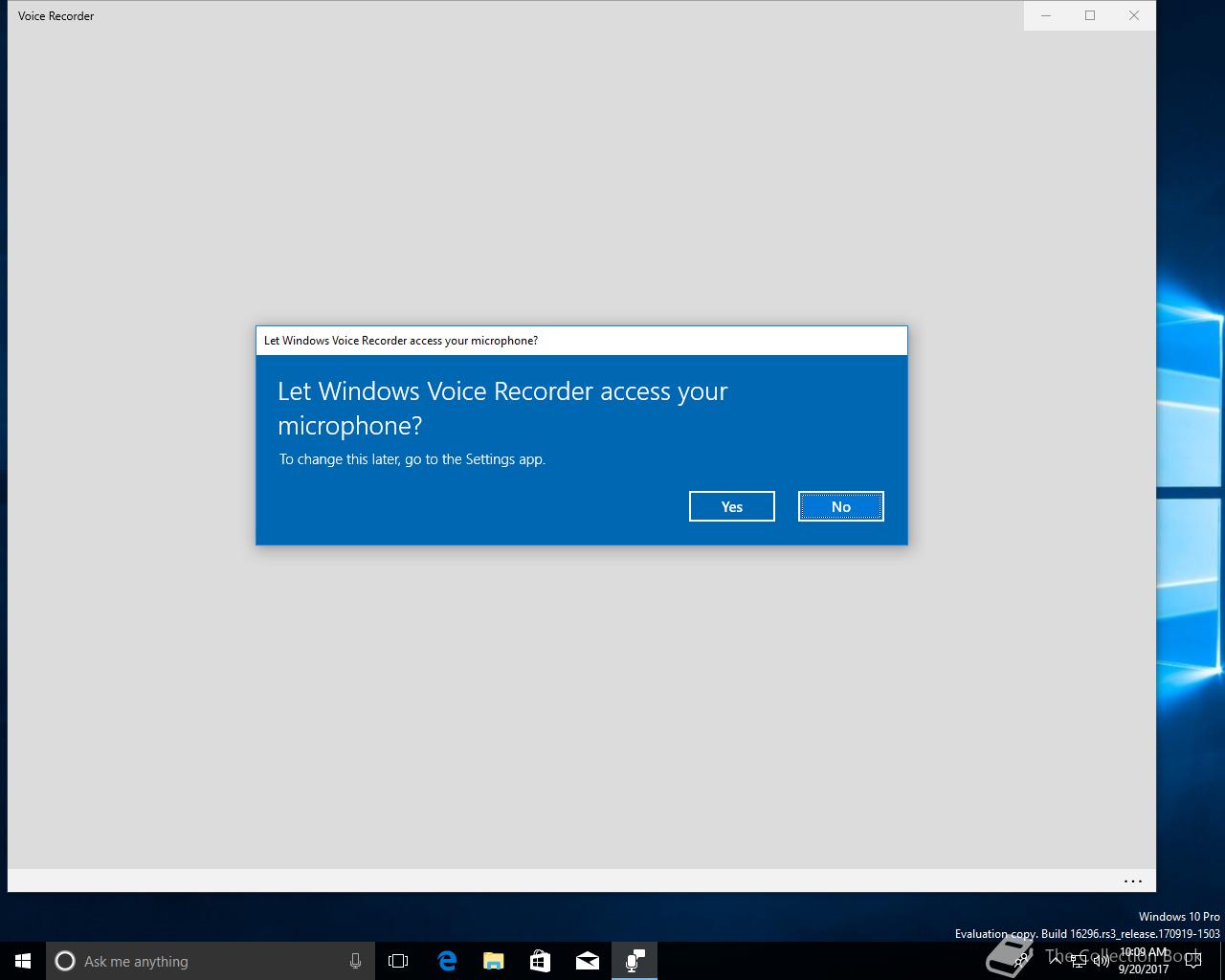Minimize the Voice Recorder window
This screenshot has width=1225, height=980.
pyautogui.click(x=1046, y=15)
